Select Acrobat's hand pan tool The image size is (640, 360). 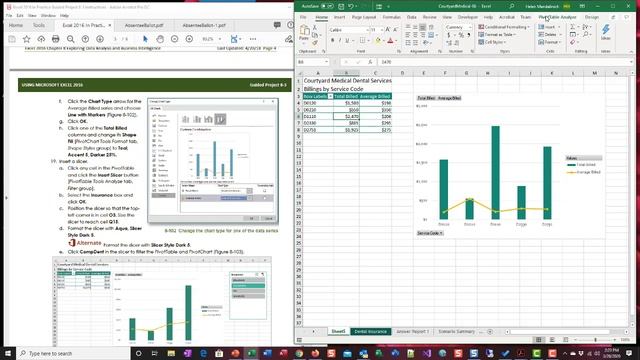[x=160, y=39]
